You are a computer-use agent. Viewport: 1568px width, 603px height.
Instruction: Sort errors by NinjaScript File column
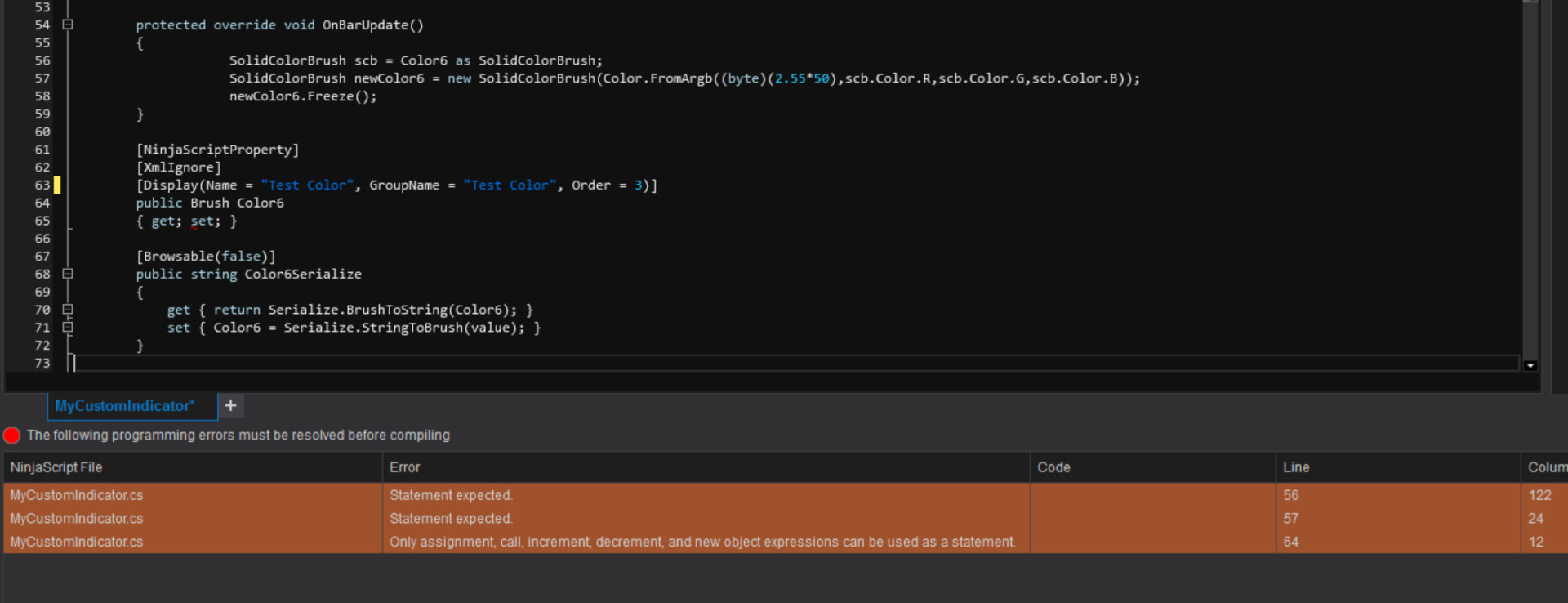pyautogui.click(x=192, y=467)
